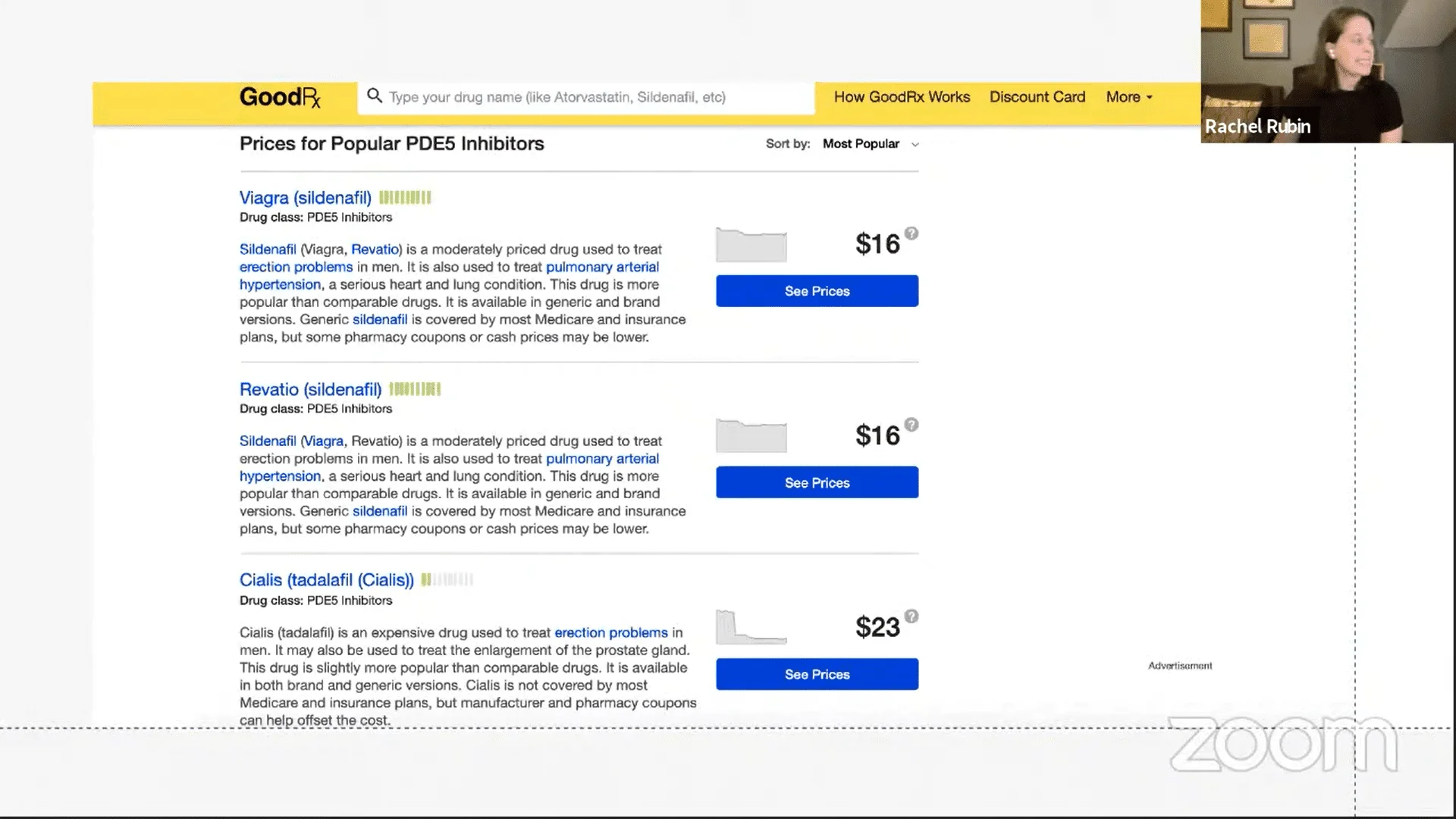The width and height of the screenshot is (1456, 819).
Task: Click the $23 price for Cialis
Action: click(877, 628)
